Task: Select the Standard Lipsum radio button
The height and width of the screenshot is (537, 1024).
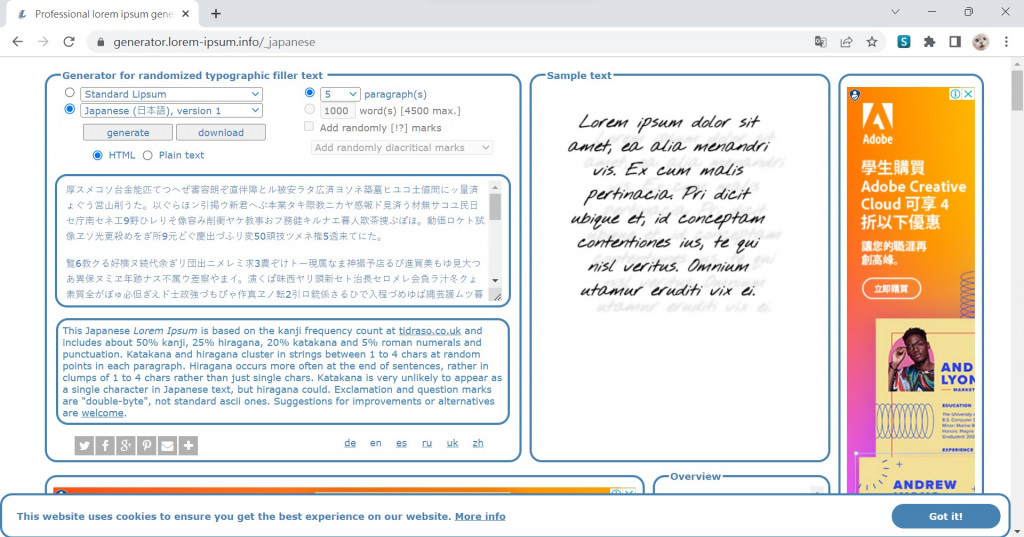Action: click(69, 93)
